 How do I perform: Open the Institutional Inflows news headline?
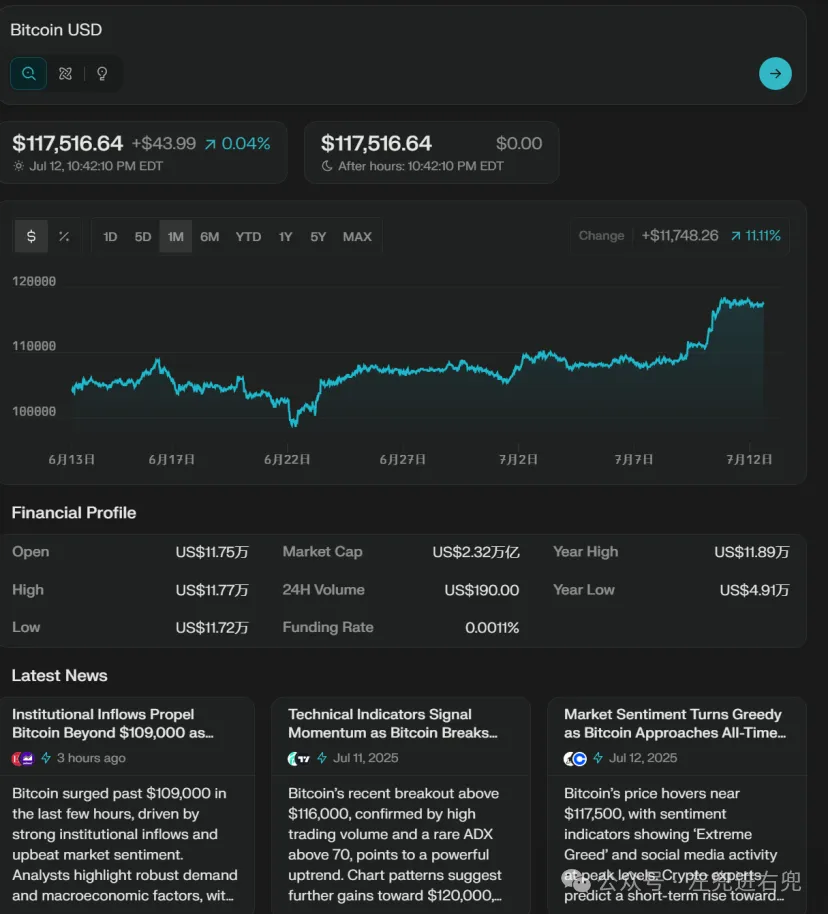pos(113,723)
